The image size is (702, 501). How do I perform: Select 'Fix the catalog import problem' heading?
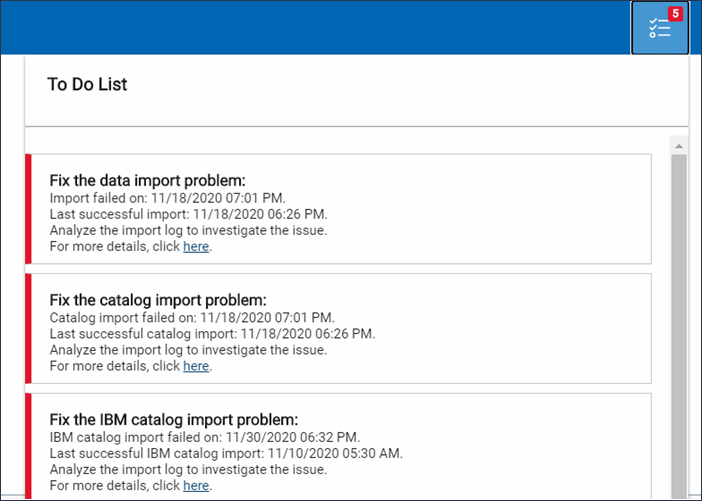pyautogui.click(x=158, y=300)
